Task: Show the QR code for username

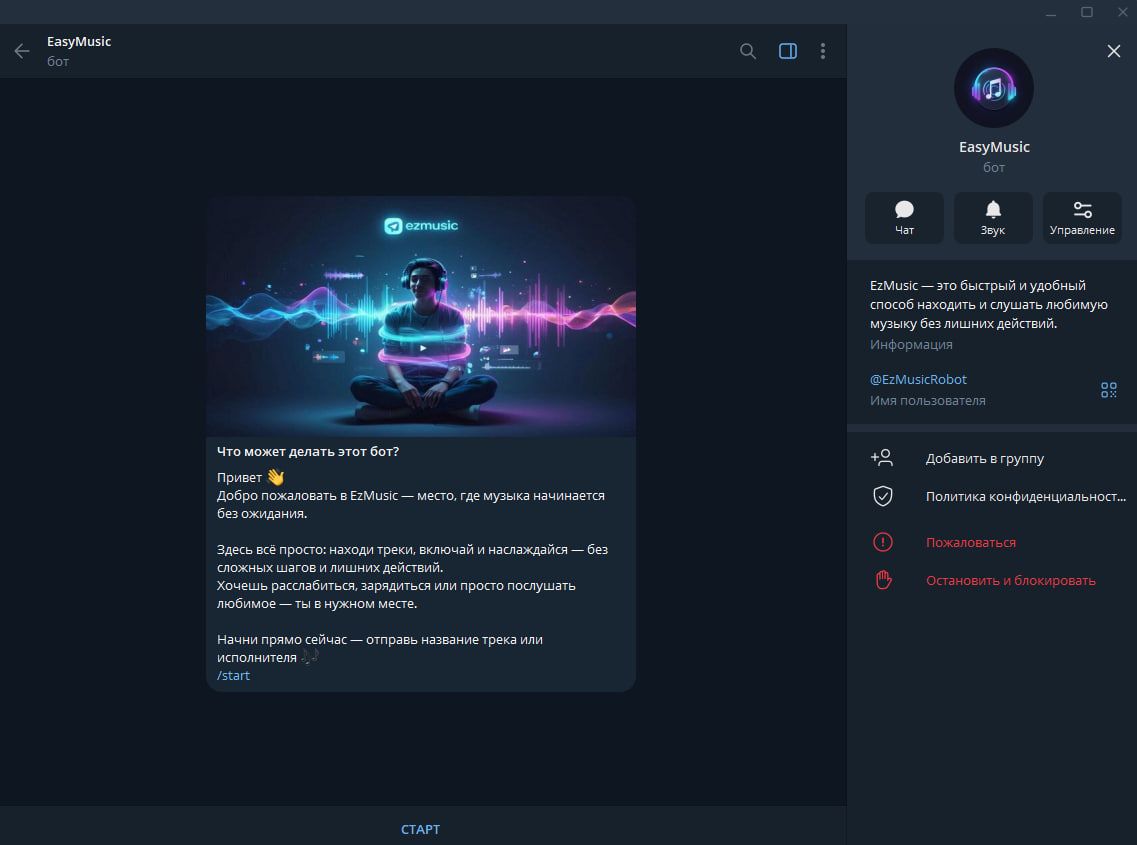Action: [1109, 390]
